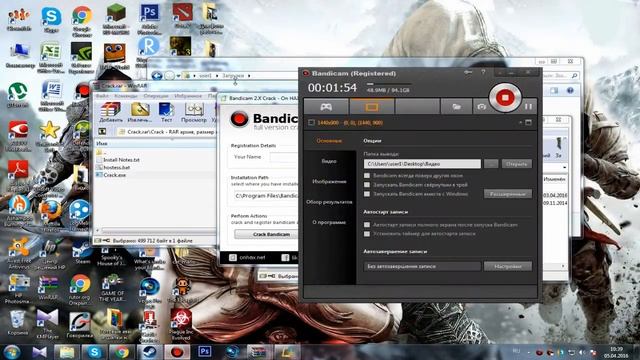640x360 pixels.
Task: Enable autostart full-screen recording checkbox
Action: coord(367,225)
